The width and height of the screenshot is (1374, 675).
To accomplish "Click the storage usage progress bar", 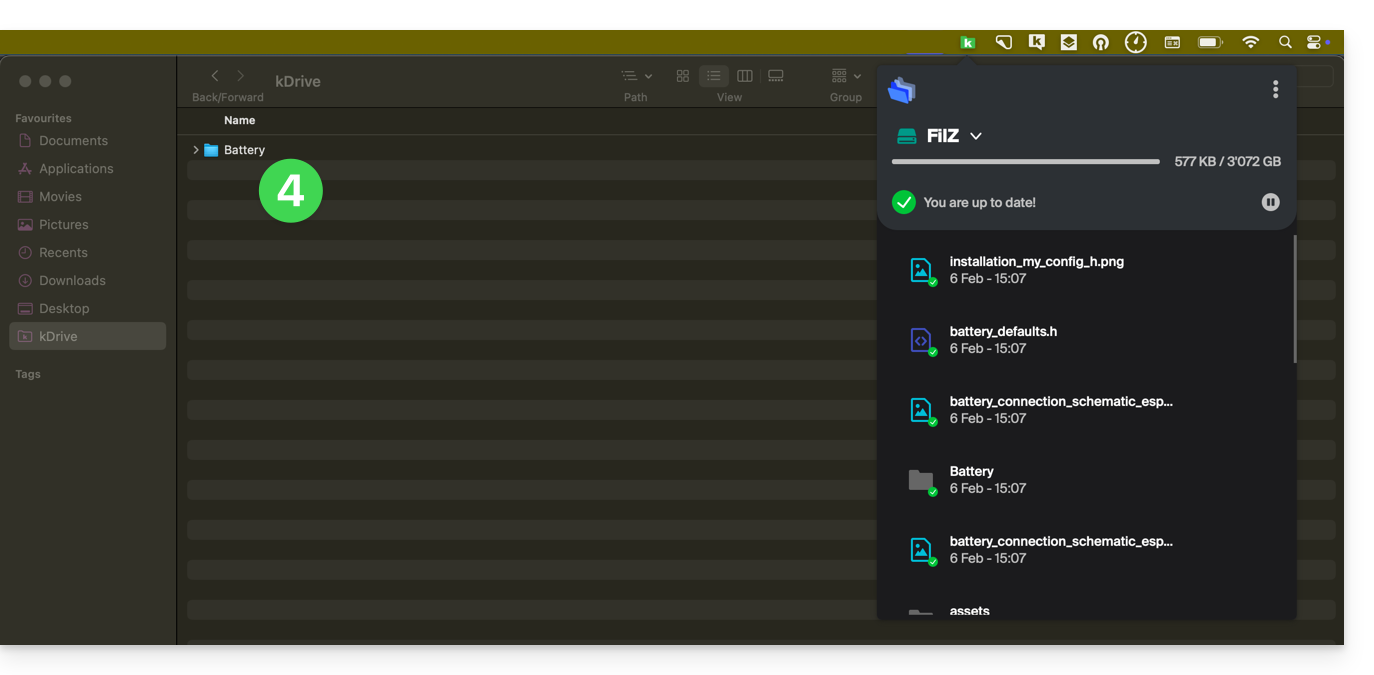I will pyautogui.click(x=1025, y=162).
